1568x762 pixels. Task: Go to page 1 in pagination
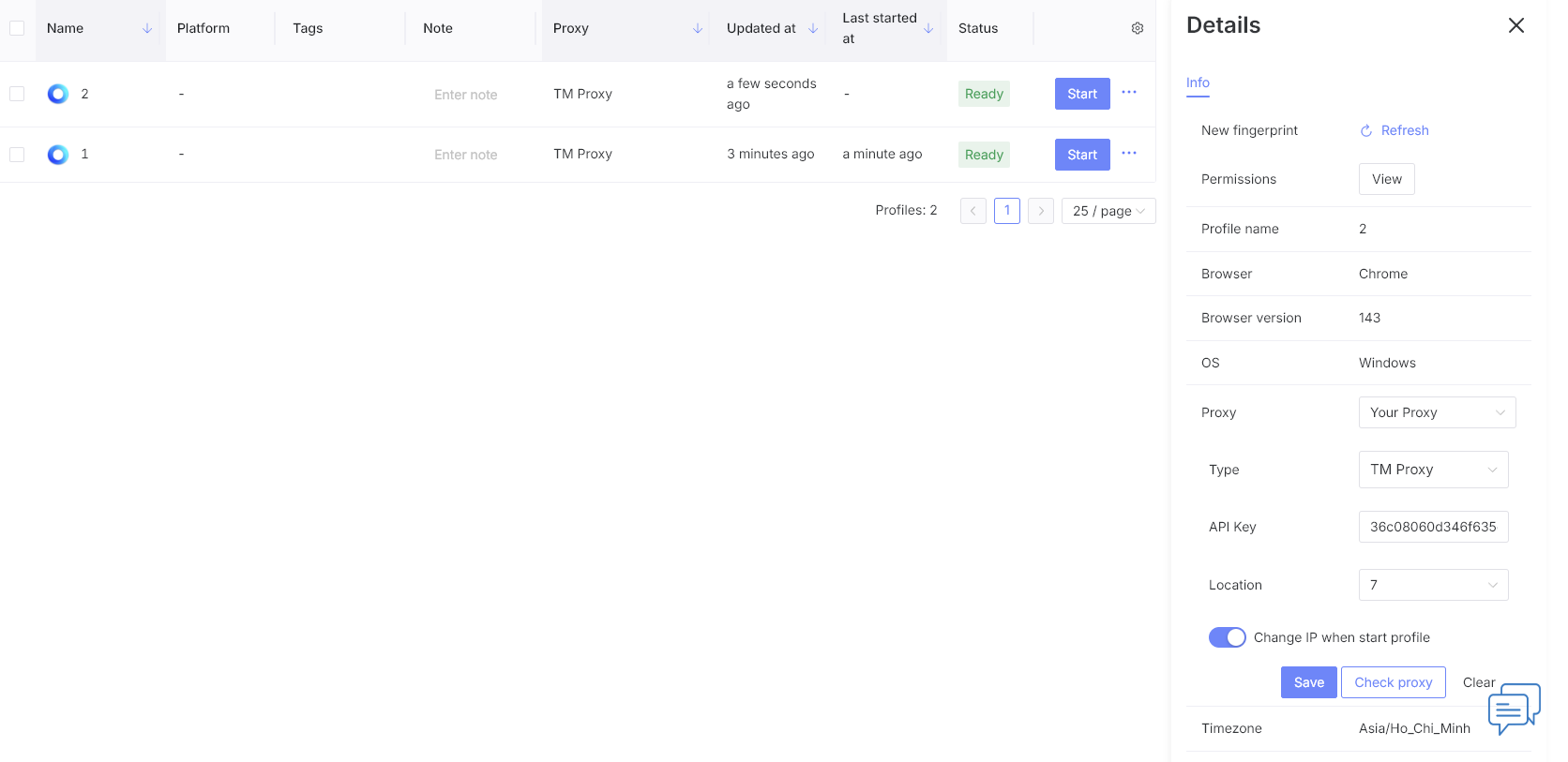click(x=1006, y=211)
